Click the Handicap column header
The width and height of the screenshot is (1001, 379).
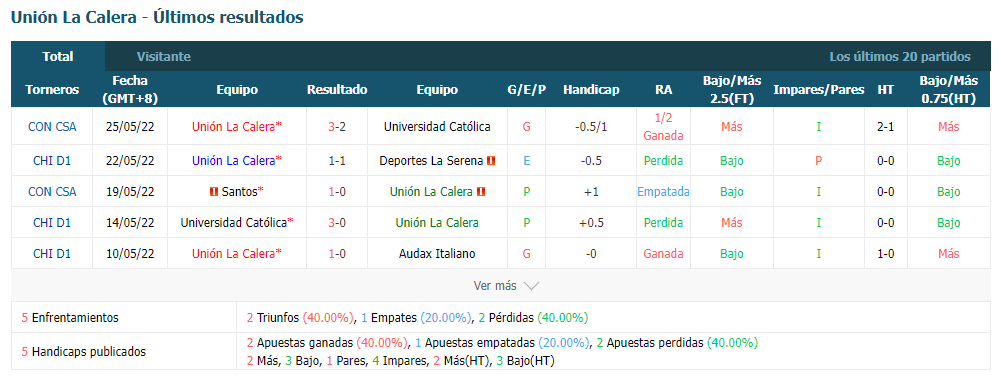click(x=591, y=90)
